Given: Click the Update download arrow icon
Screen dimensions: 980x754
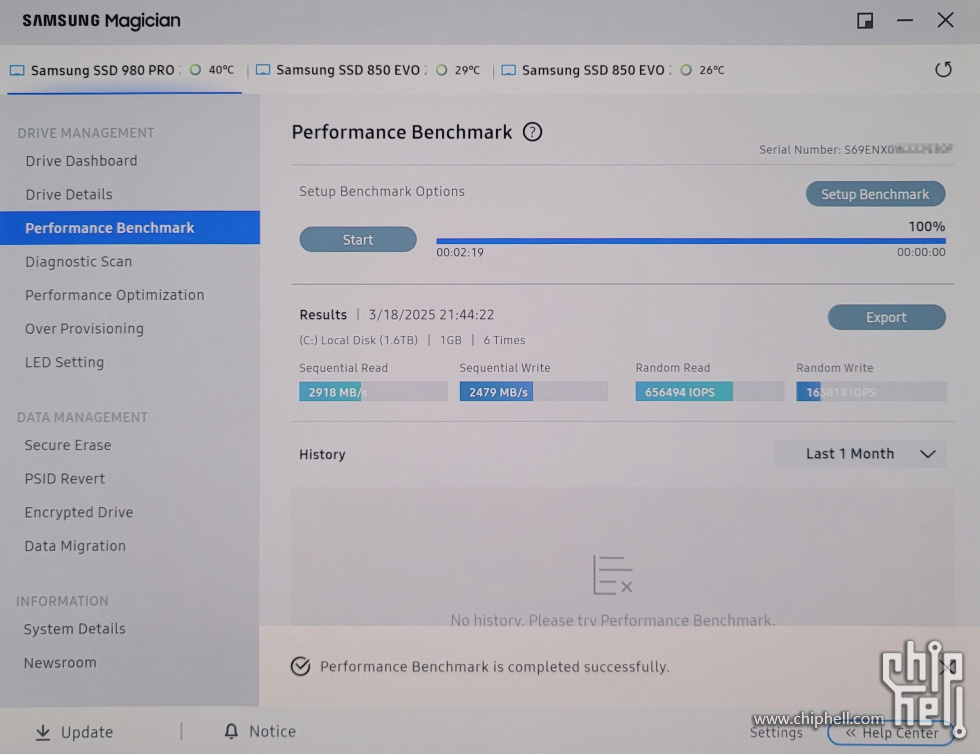Looking at the screenshot, I should tap(42, 732).
